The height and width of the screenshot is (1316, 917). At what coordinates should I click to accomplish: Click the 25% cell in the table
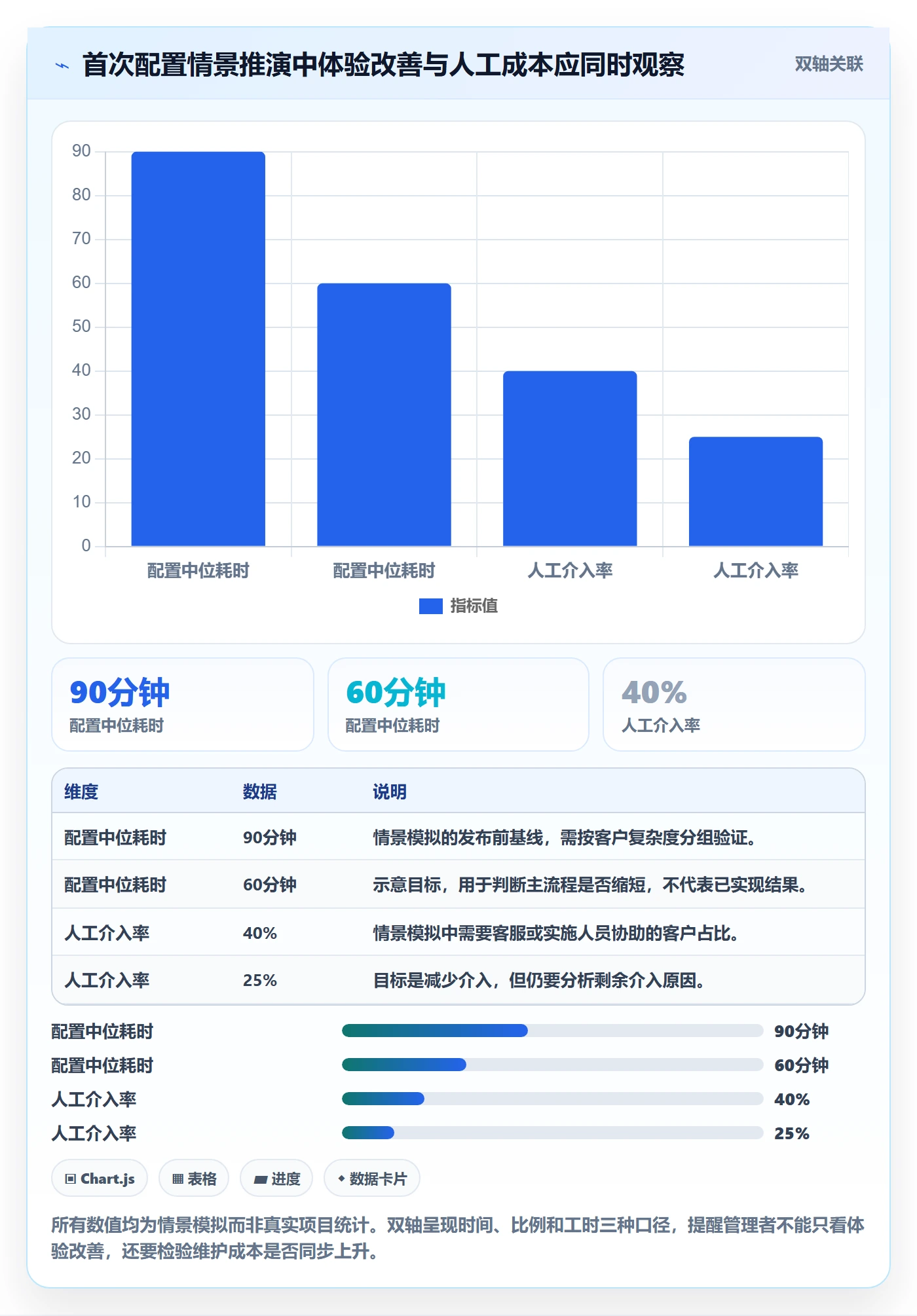(260, 980)
